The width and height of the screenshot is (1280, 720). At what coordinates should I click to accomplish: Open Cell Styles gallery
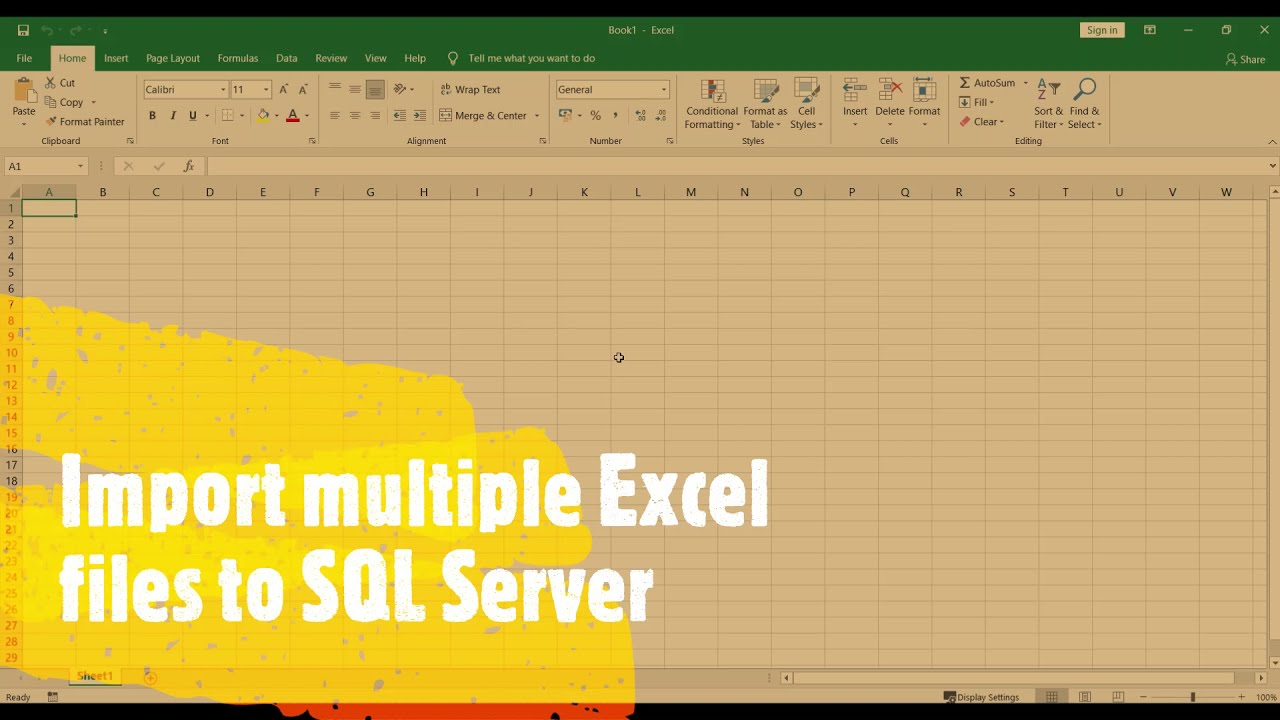tap(806, 104)
